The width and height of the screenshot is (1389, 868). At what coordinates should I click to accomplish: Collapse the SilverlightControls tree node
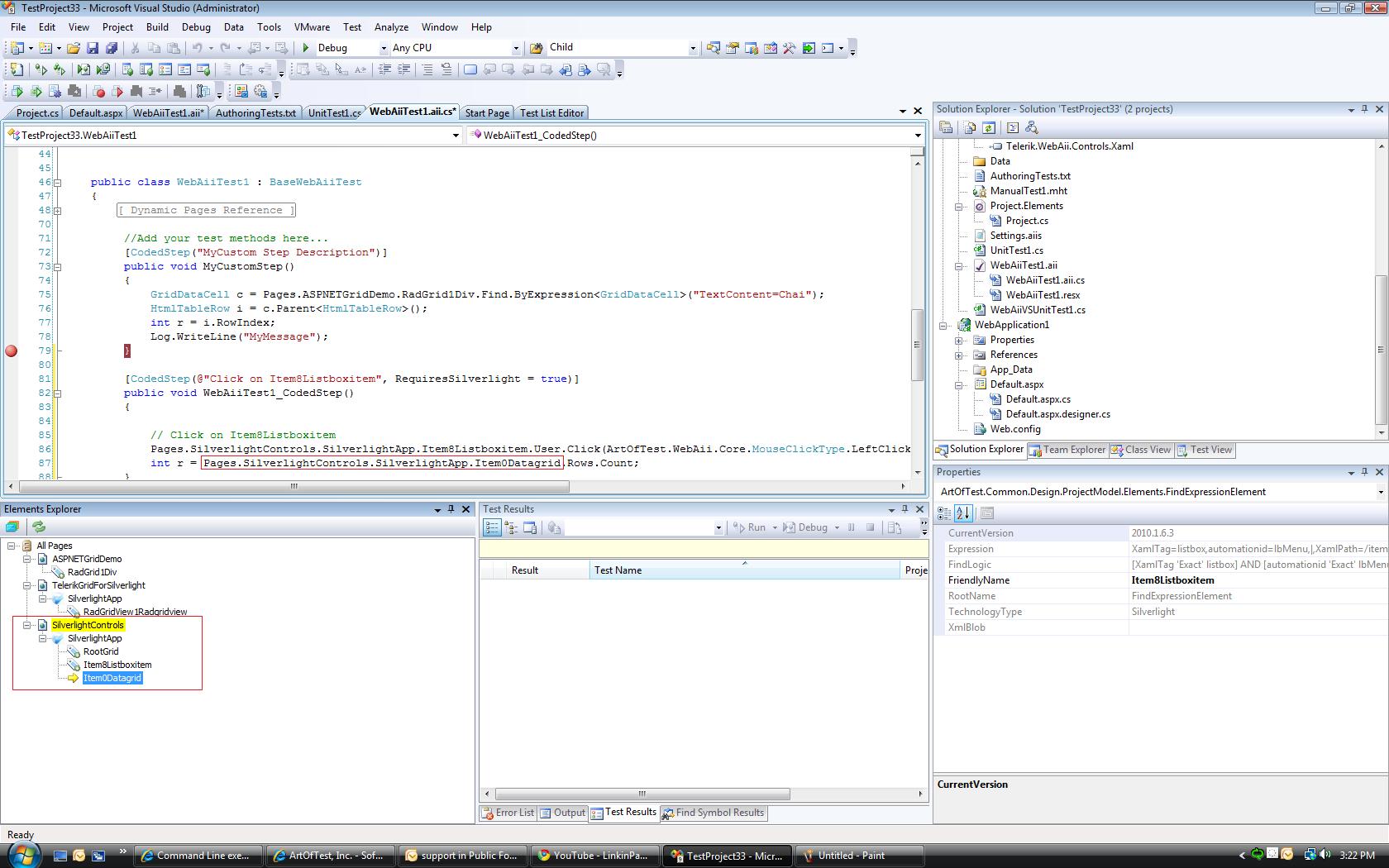(x=27, y=625)
